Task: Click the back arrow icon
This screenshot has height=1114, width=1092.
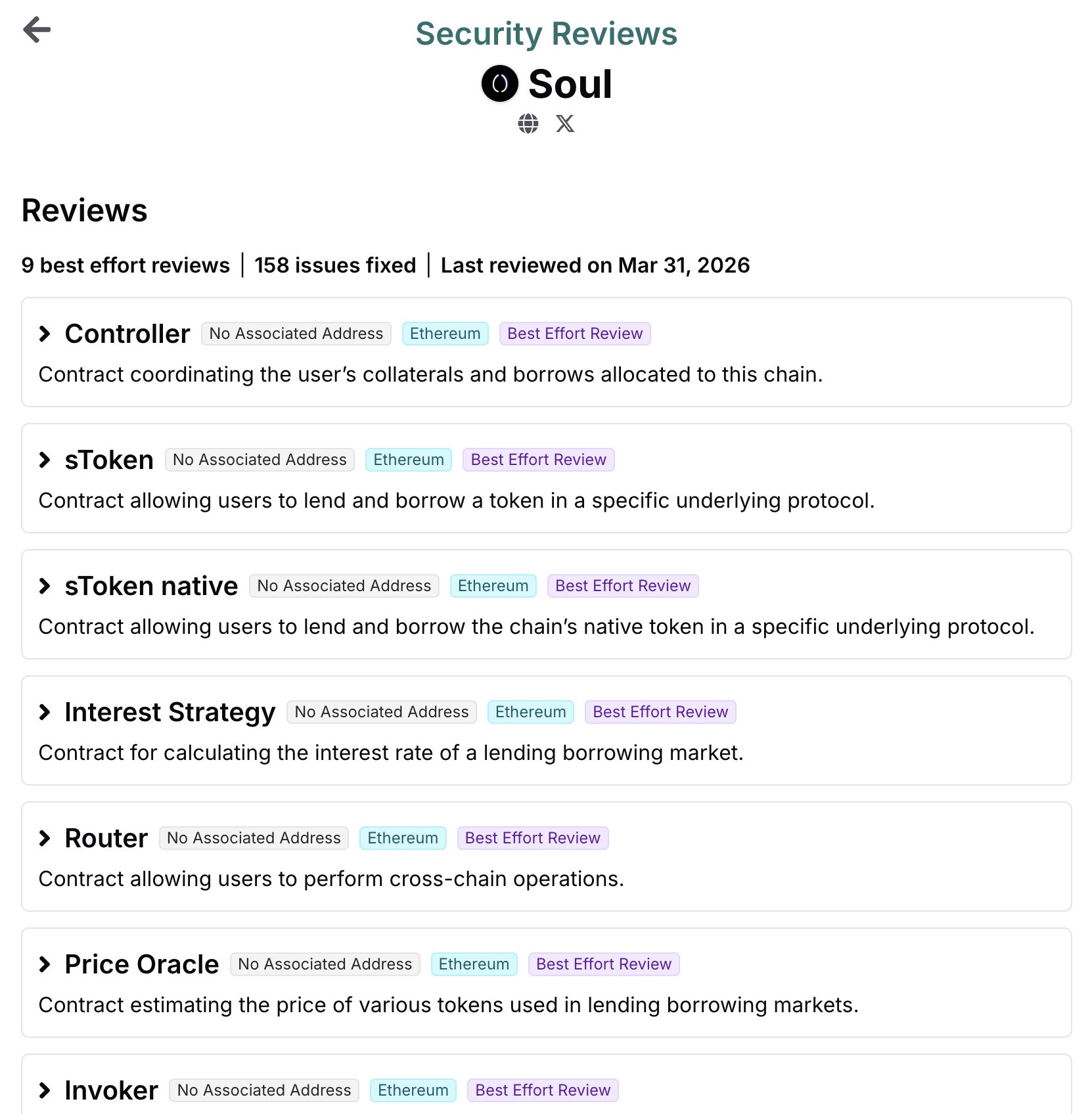Action: [37, 30]
